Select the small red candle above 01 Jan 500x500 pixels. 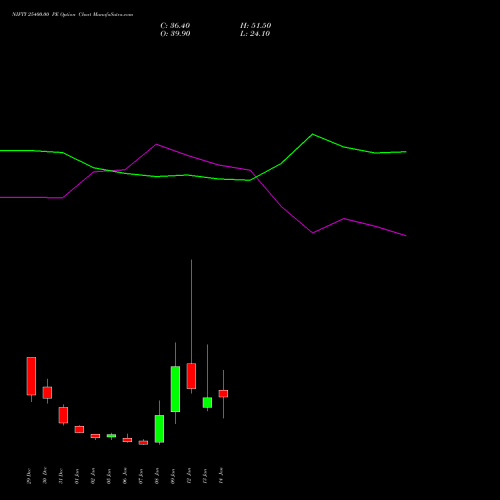(79, 429)
